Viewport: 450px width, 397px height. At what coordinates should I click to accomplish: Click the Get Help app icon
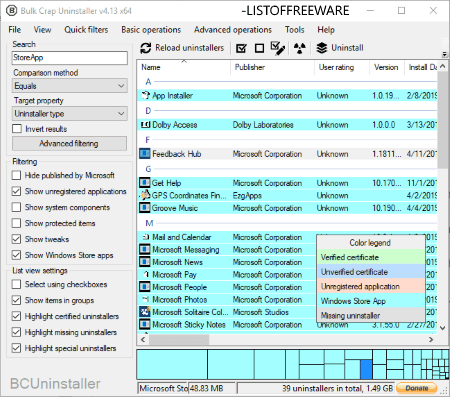tap(145, 183)
